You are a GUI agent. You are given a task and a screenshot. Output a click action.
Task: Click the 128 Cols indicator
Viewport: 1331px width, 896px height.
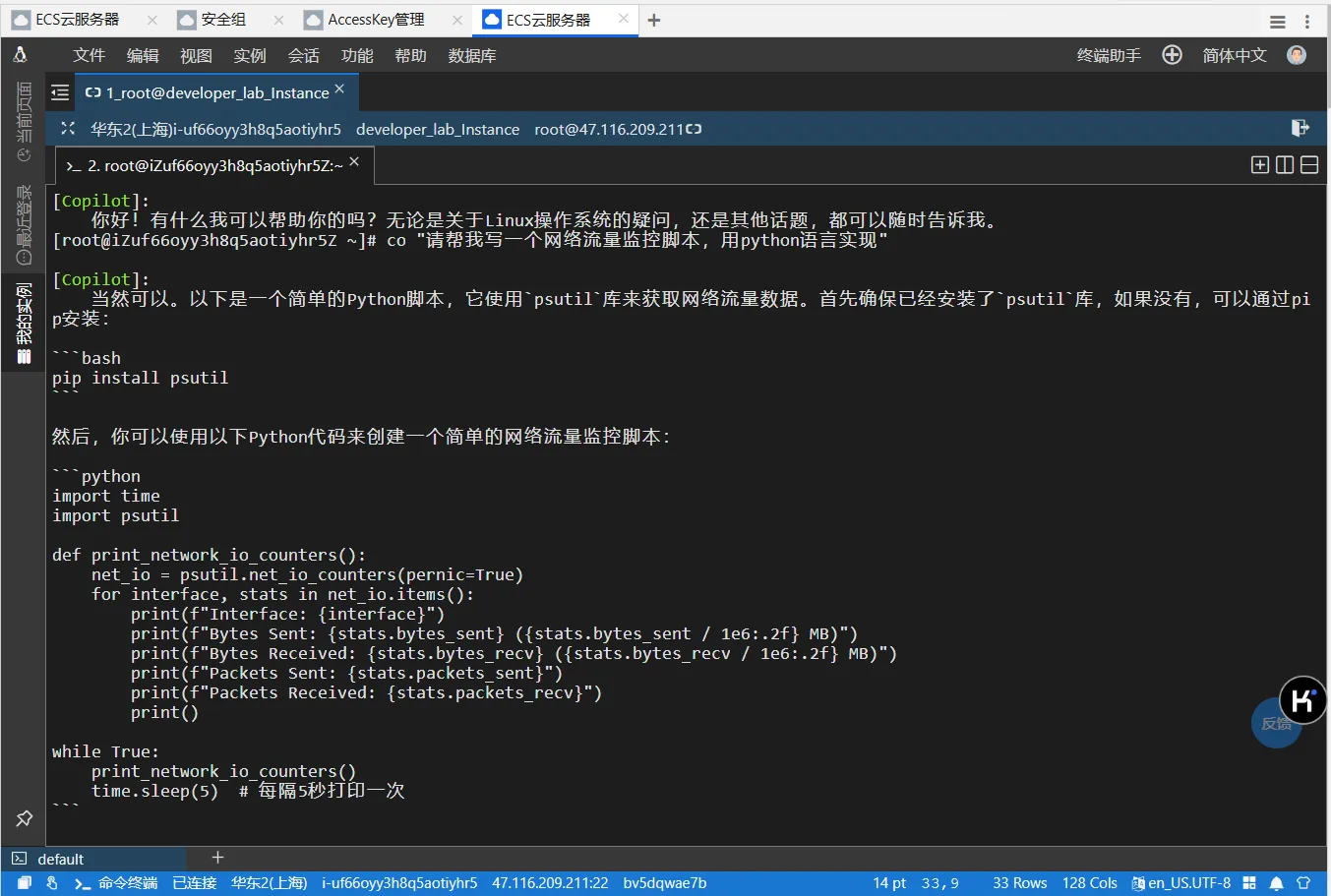pyautogui.click(x=1090, y=883)
